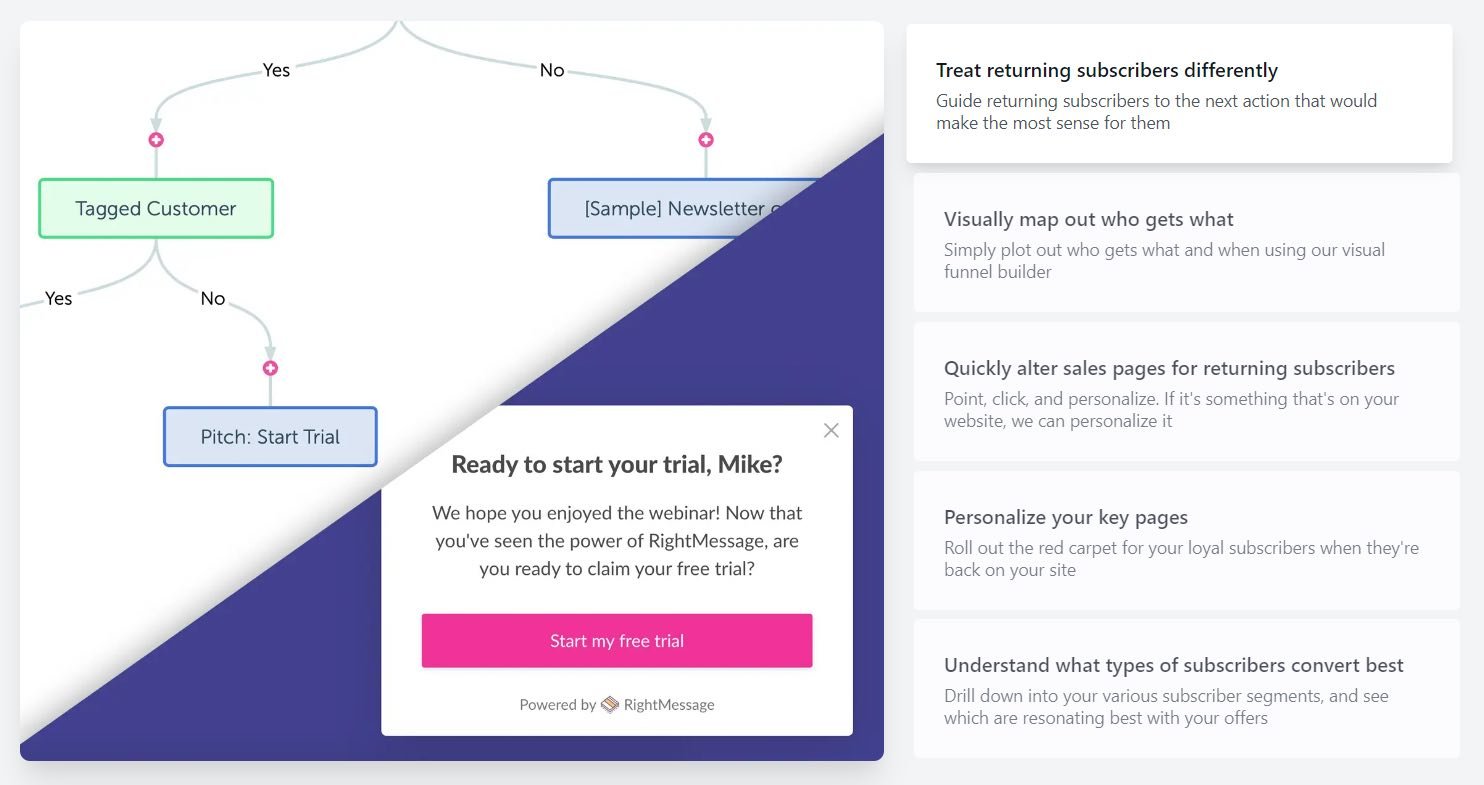Click the Start my free trial button
1484x785 pixels.
(x=616, y=640)
